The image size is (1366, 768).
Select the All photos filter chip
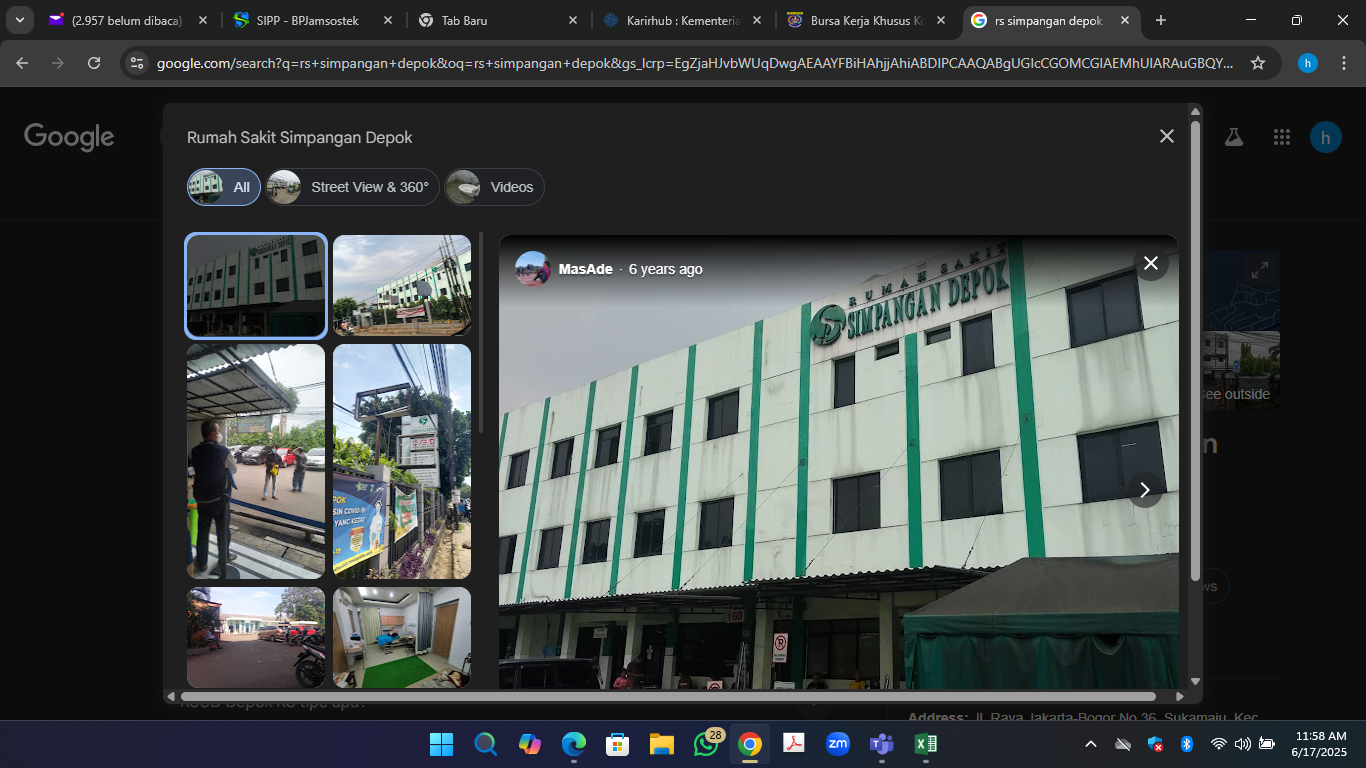tap(224, 187)
